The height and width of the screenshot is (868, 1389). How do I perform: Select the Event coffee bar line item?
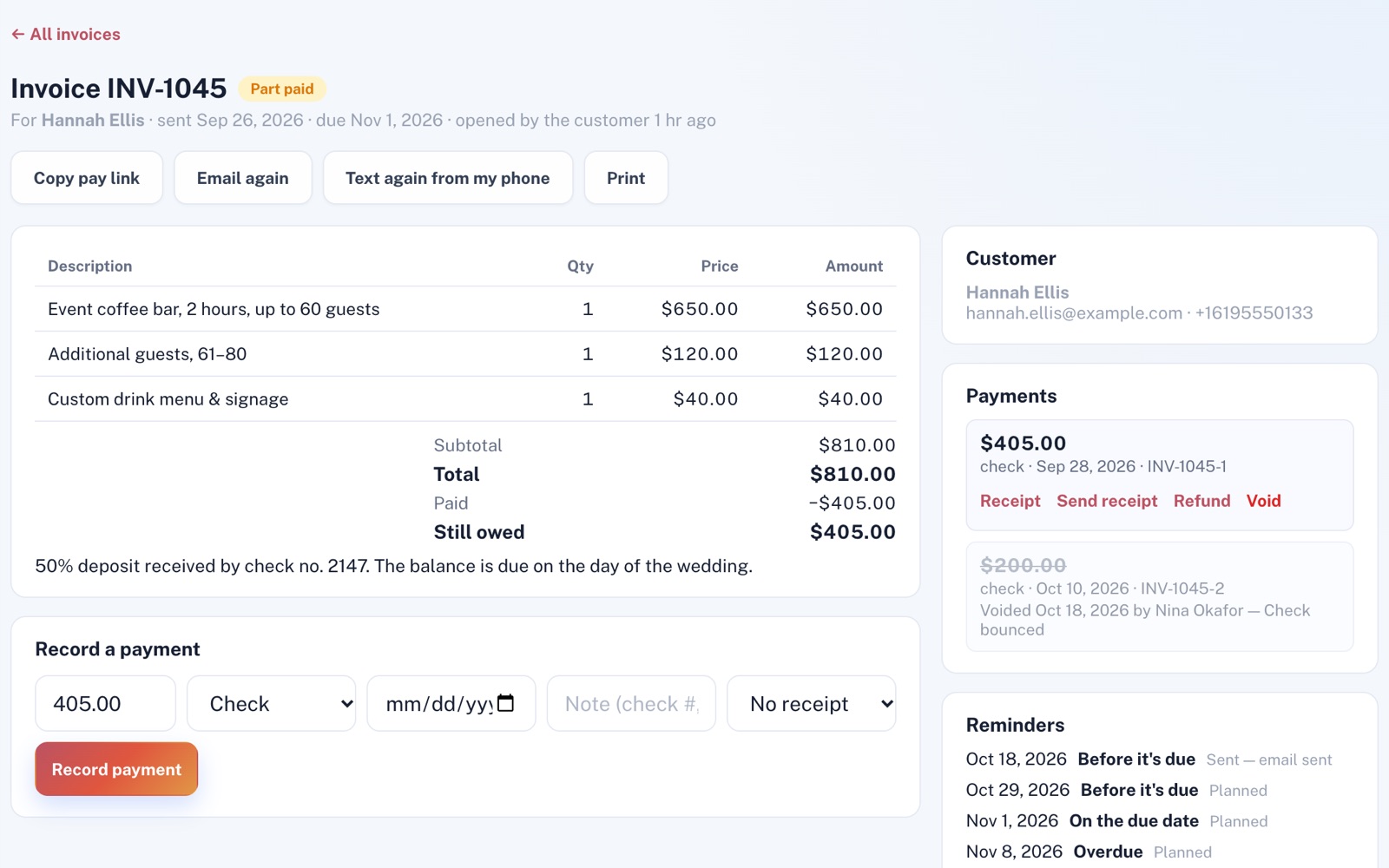[x=465, y=309]
